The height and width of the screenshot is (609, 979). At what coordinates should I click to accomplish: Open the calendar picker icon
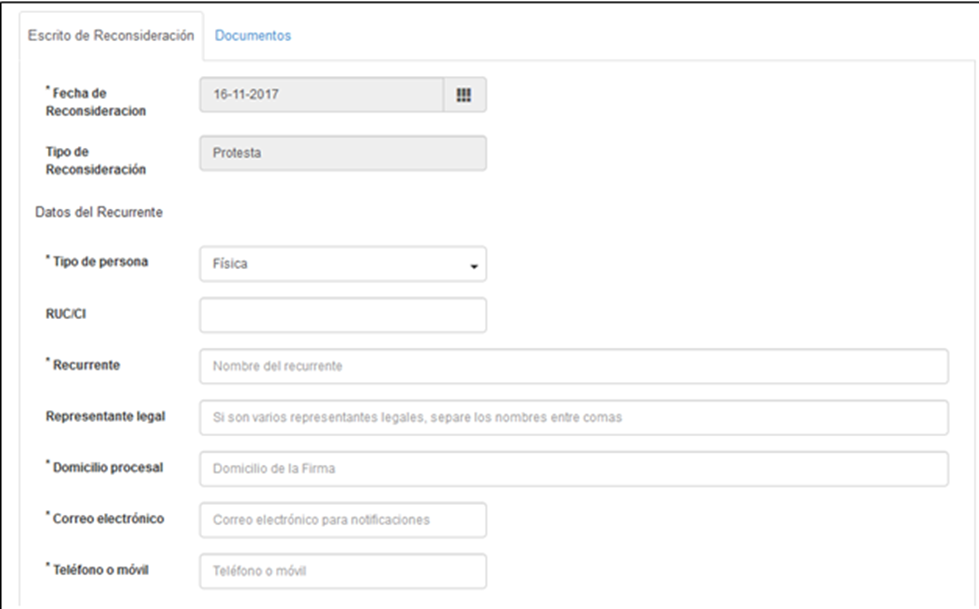[464, 95]
